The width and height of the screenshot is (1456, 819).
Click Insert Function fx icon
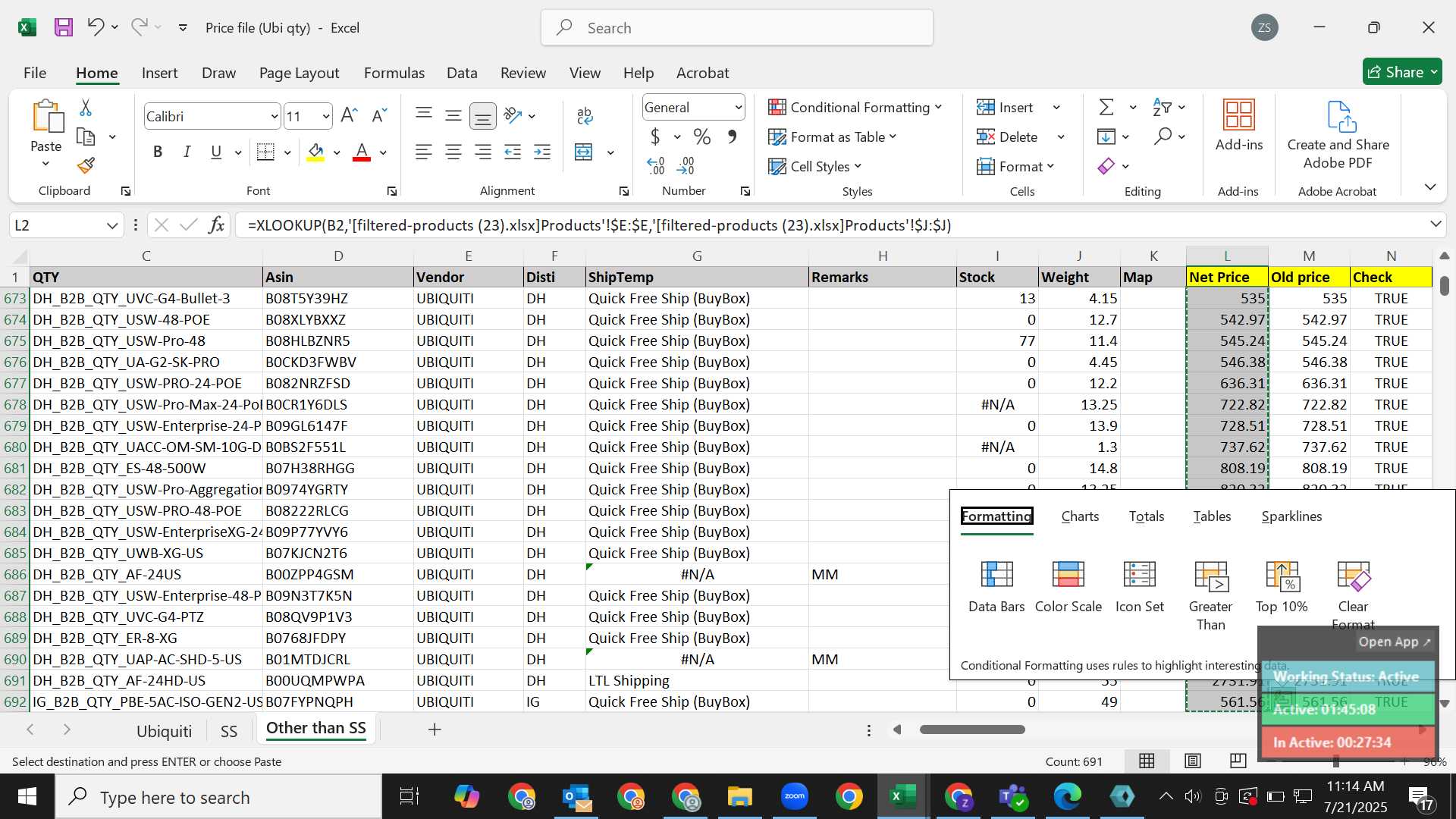pyautogui.click(x=216, y=225)
